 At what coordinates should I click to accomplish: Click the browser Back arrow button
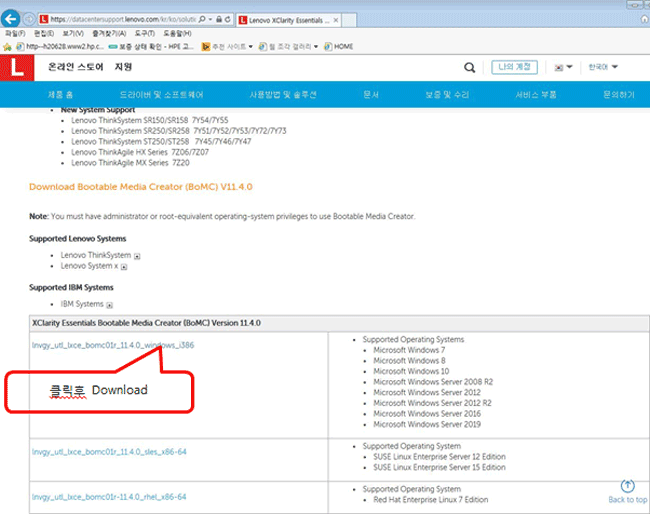click(x=11, y=19)
